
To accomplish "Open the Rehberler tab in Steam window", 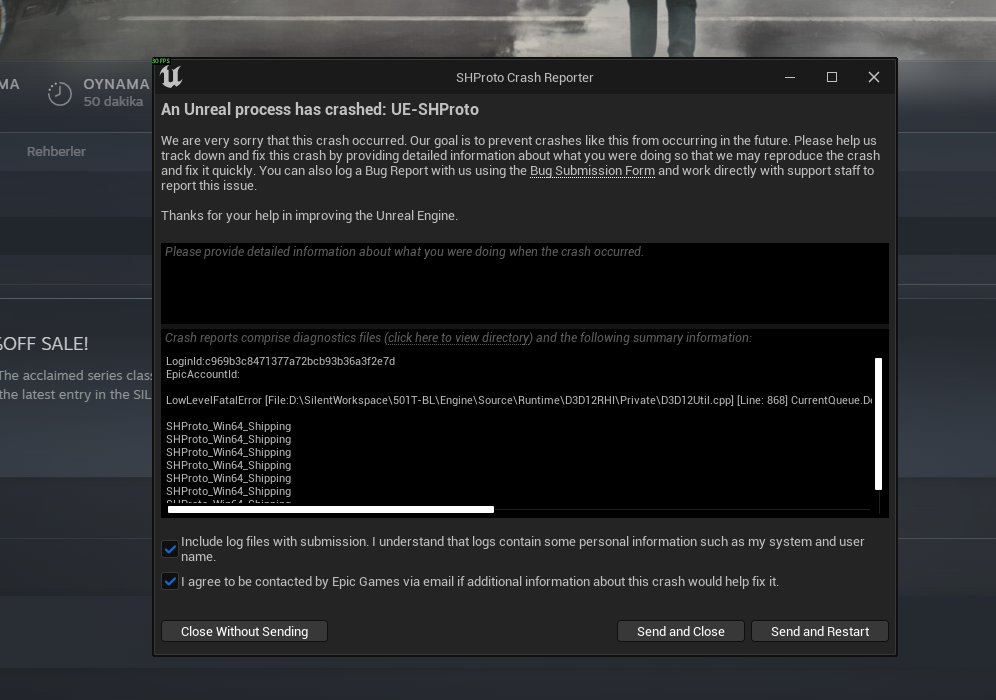I will click(56, 151).
